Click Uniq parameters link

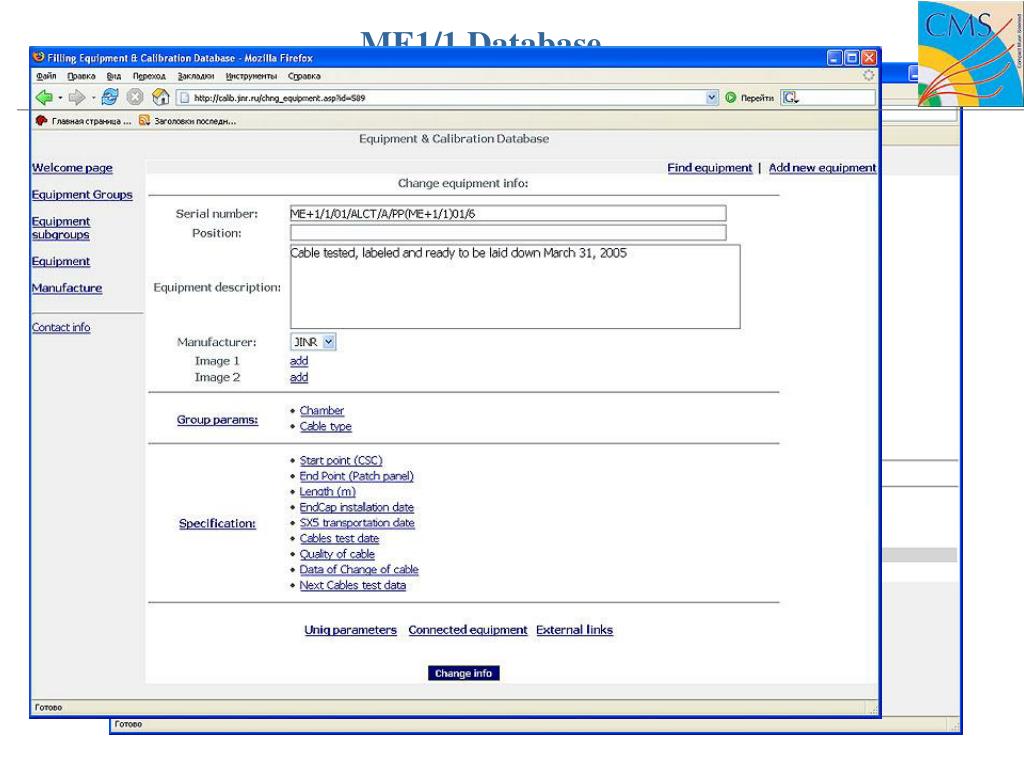(350, 630)
